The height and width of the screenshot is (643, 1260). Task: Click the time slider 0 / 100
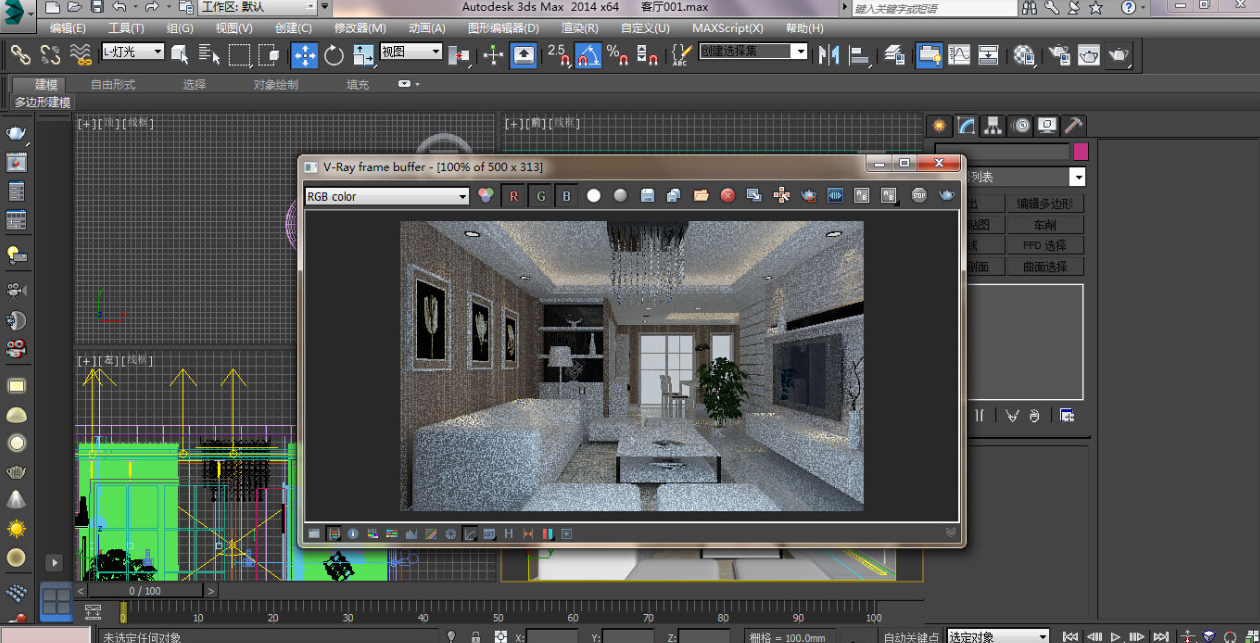click(145, 591)
